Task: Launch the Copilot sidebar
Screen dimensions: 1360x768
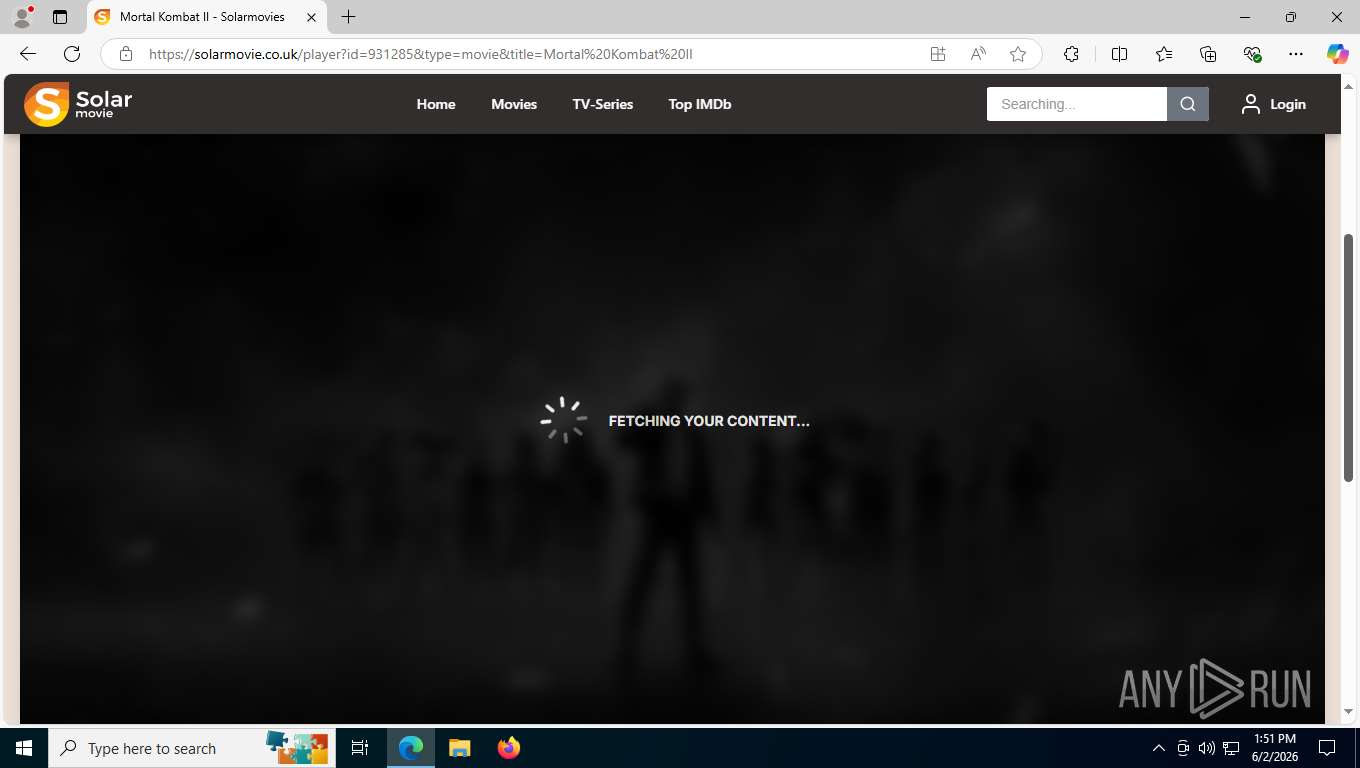Action: point(1338,54)
